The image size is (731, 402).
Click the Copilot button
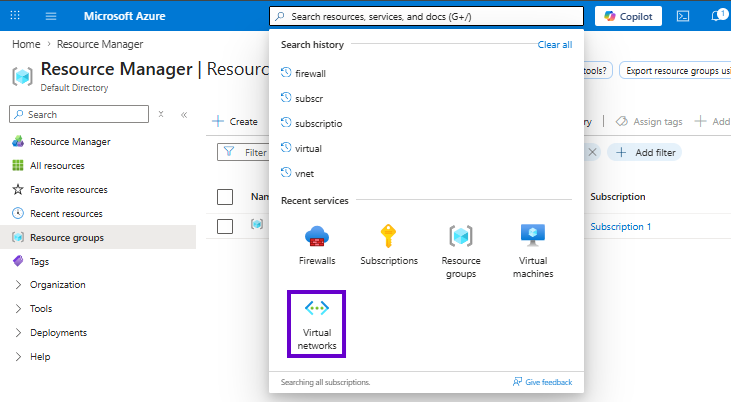coord(628,16)
